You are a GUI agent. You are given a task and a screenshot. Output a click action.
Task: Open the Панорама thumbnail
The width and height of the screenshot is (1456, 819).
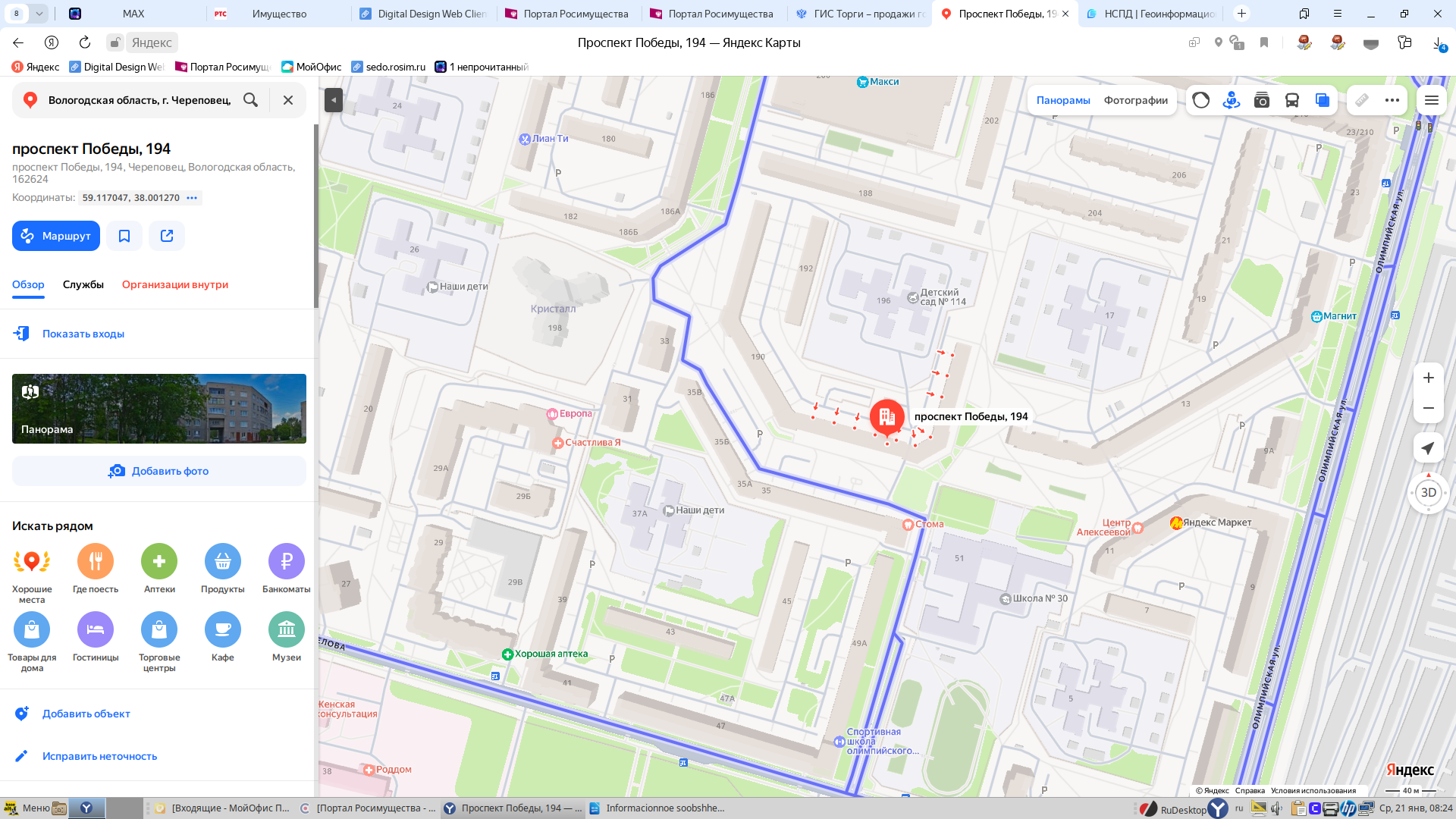coord(159,409)
